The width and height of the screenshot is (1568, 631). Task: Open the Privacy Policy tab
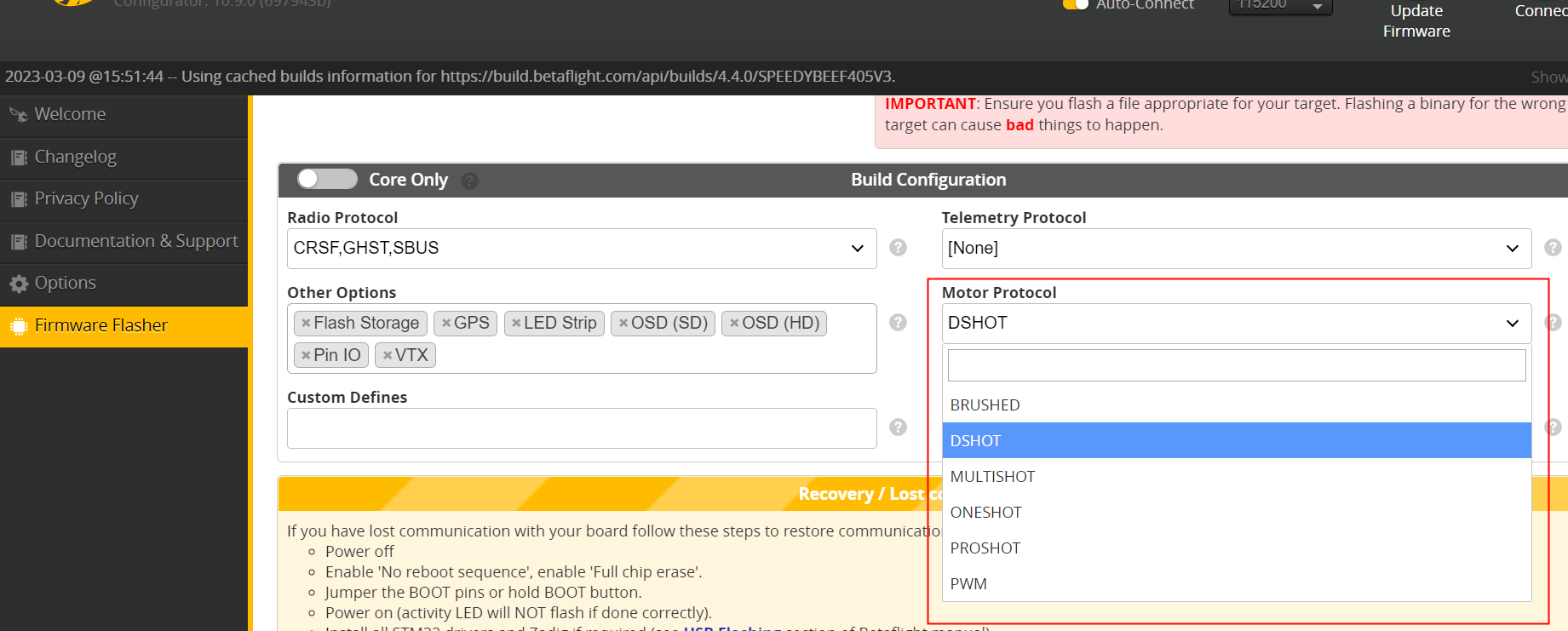123,199
